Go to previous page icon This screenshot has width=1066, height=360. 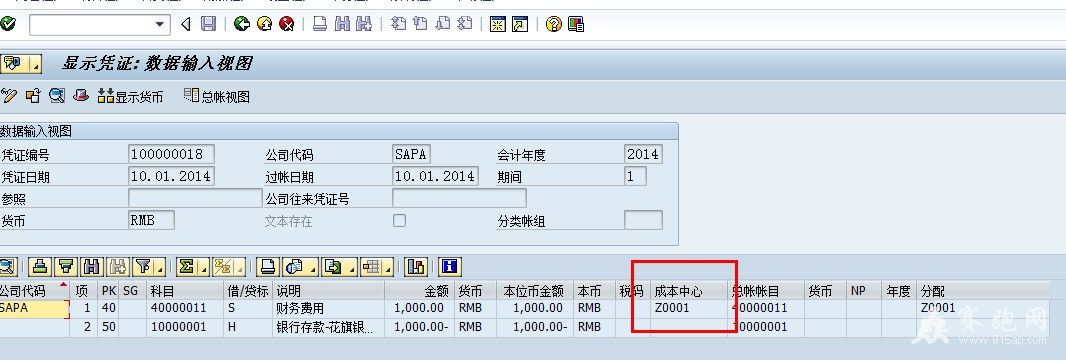tap(421, 24)
